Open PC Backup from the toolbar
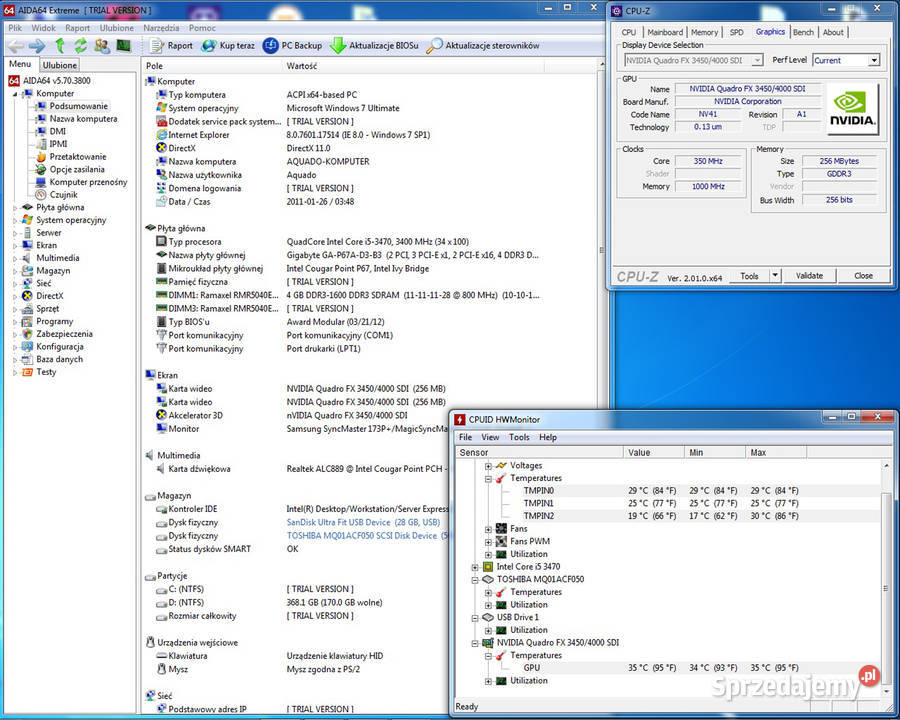The height and width of the screenshot is (720, 900). (x=293, y=45)
